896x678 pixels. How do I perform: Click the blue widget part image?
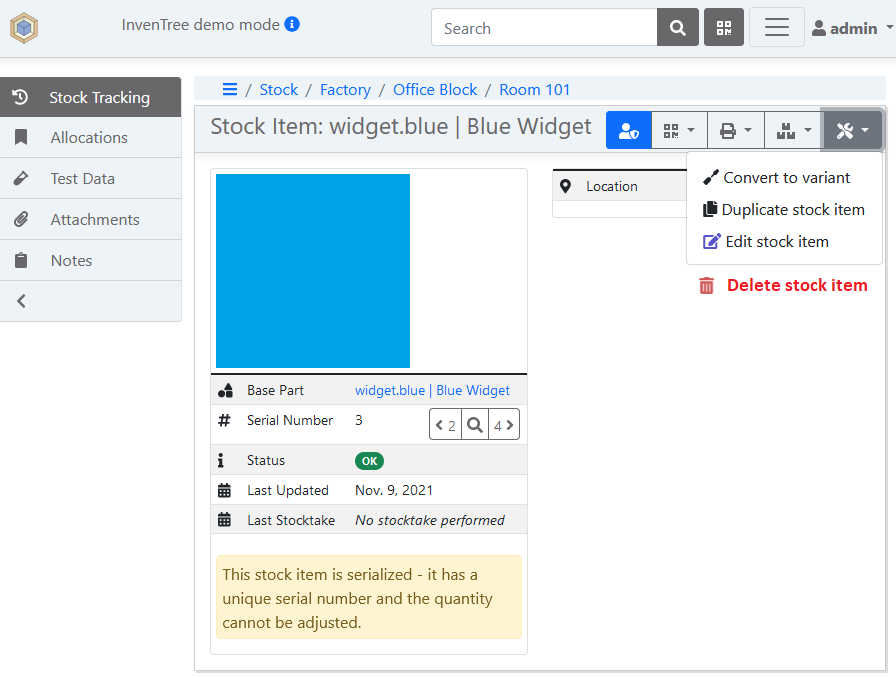coord(313,271)
